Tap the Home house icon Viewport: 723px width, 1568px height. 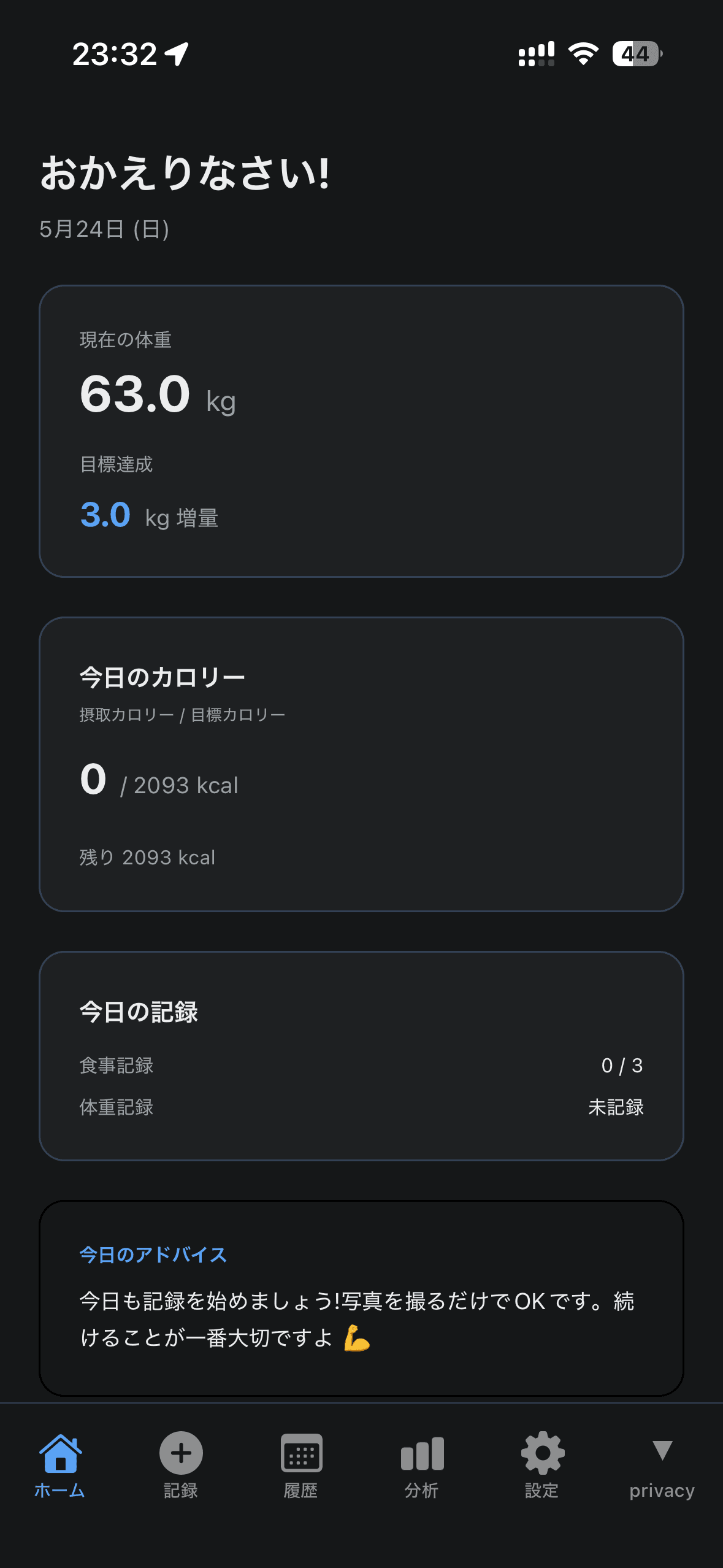(60, 1453)
